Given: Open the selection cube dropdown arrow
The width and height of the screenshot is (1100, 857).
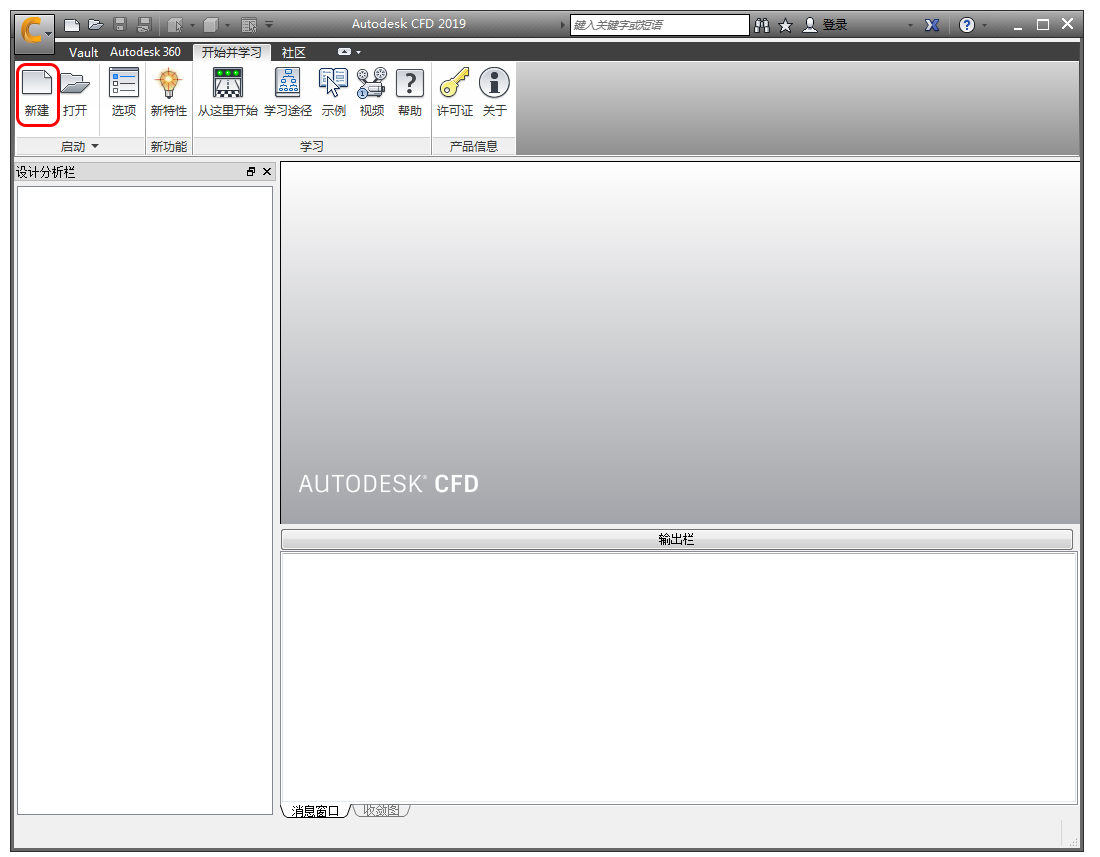Looking at the screenshot, I should (192, 26).
